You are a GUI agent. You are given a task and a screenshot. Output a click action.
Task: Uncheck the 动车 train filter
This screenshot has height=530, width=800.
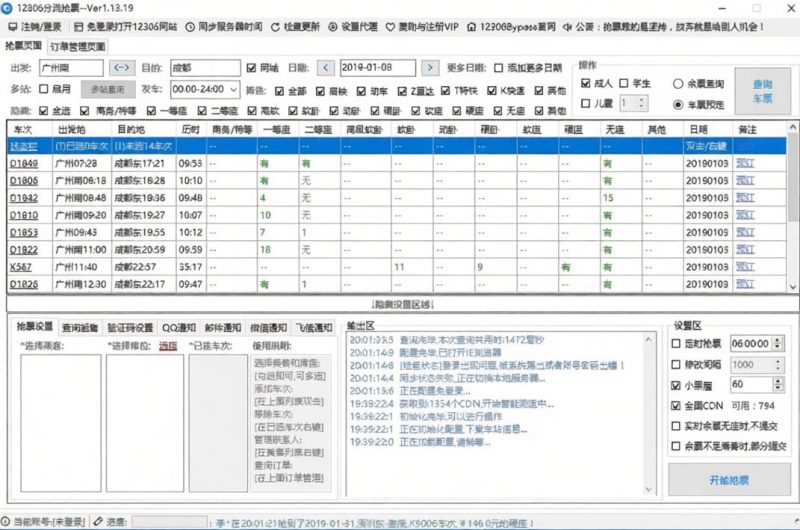coord(361,91)
